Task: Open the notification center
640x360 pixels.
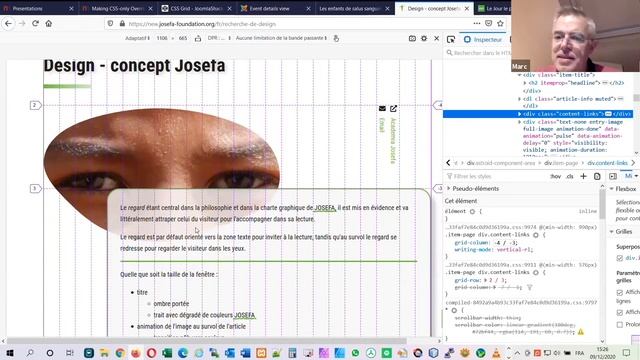Action: coord(627,353)
